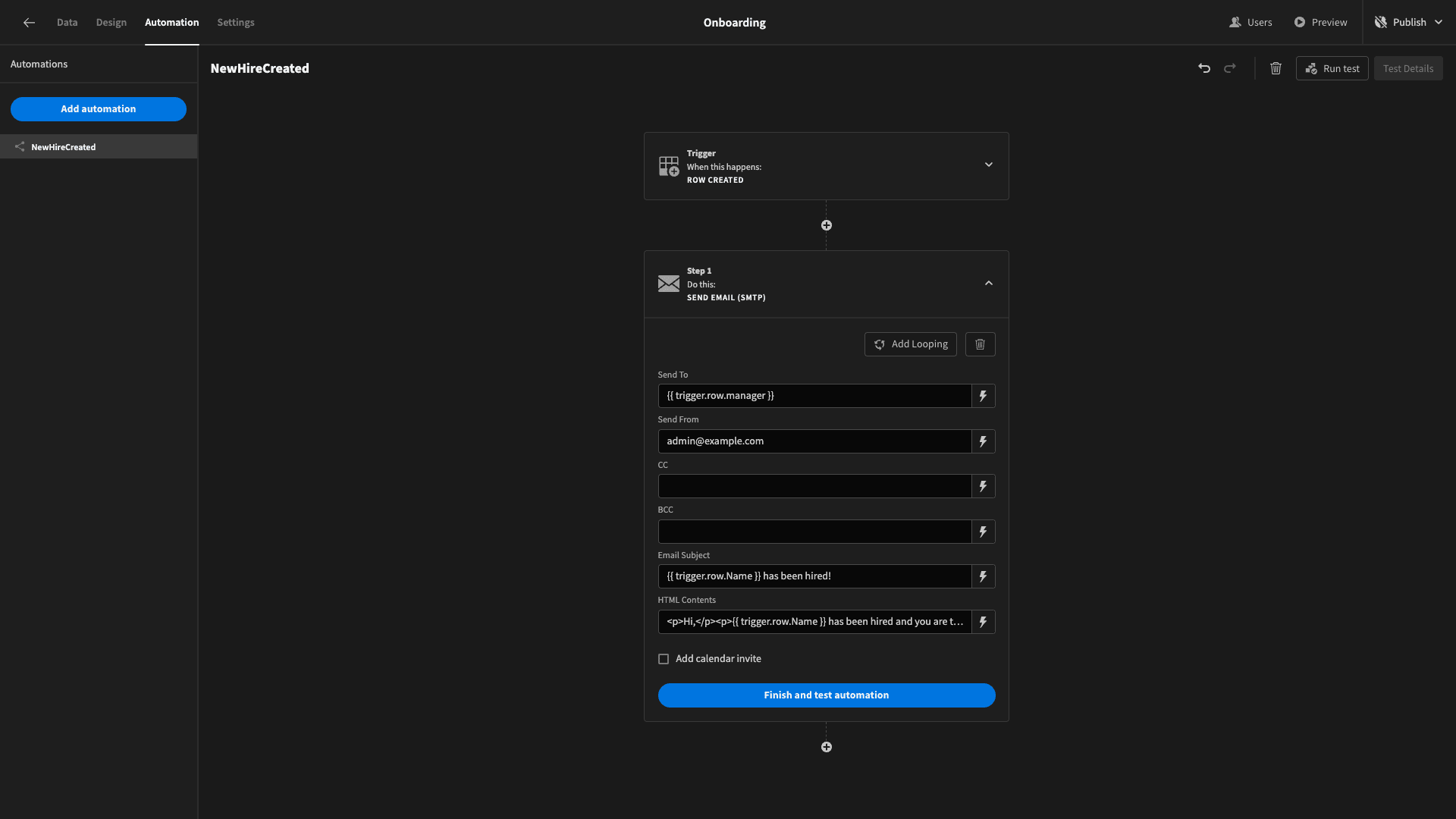Open Test Details

tap(1408, 68)
